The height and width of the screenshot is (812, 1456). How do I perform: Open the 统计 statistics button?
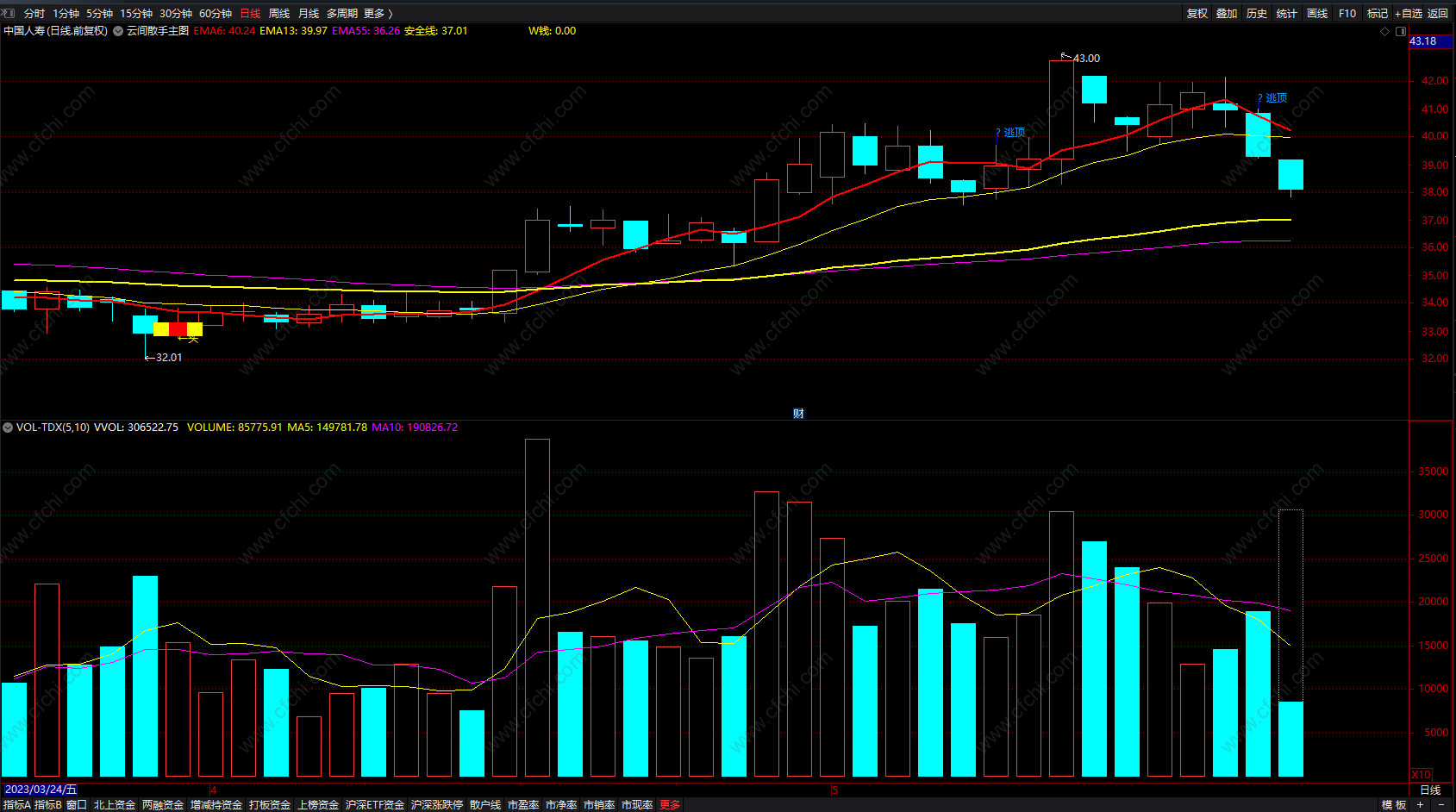[x=1287, y=14]
